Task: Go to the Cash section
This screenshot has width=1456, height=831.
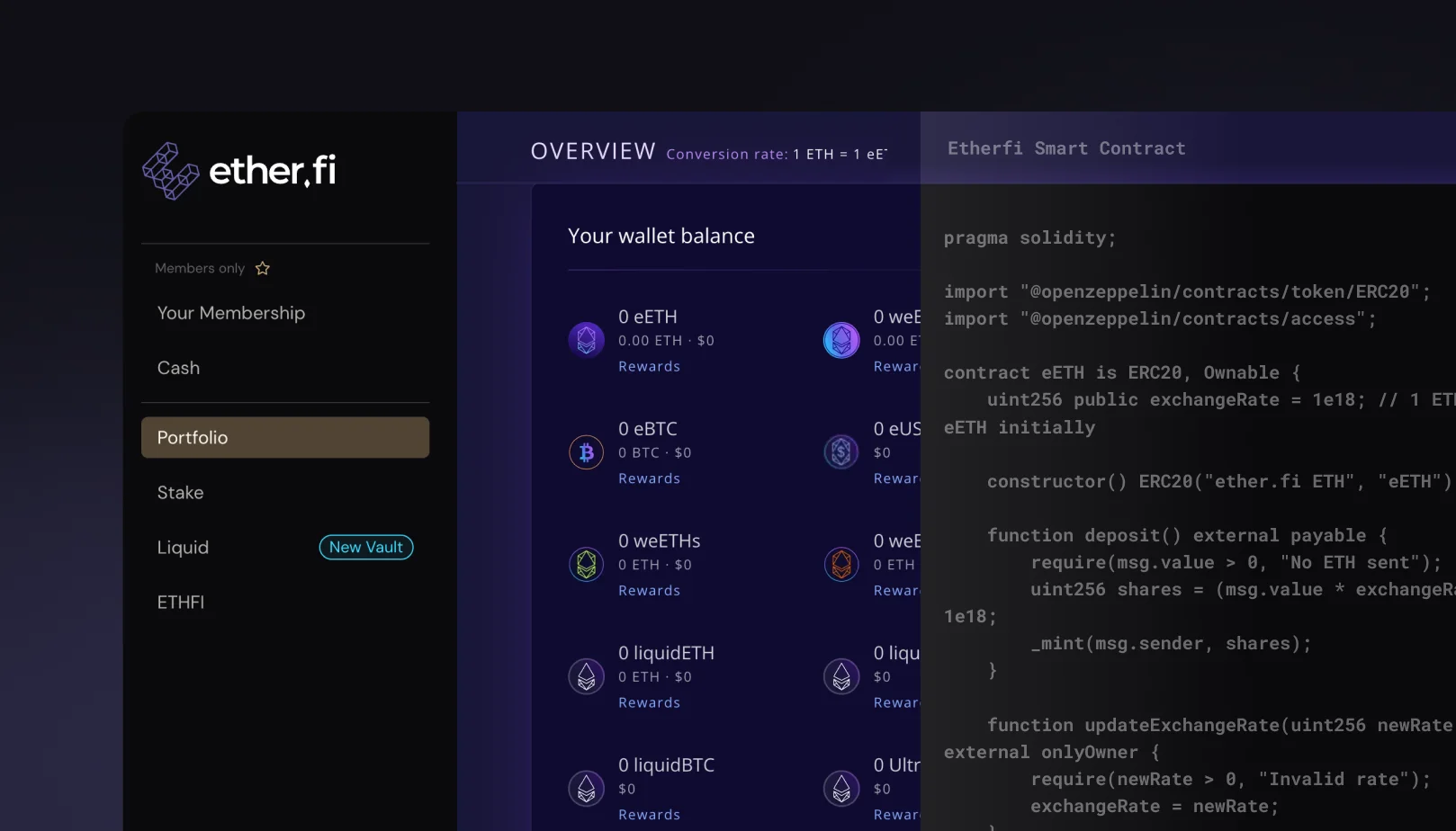Action: [178, 368]
